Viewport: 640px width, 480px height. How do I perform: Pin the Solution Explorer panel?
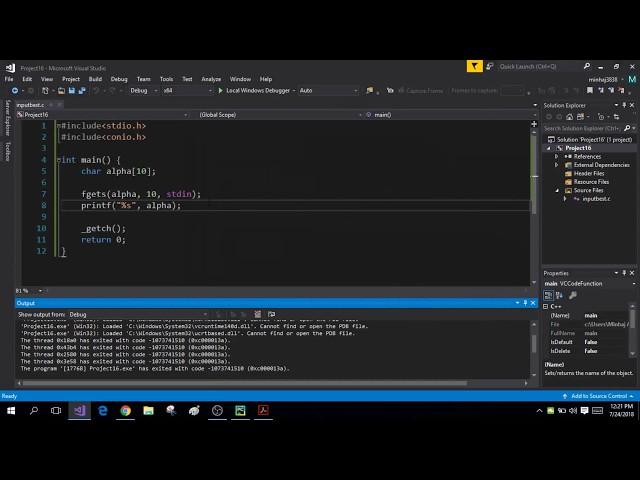click(624, 105)
